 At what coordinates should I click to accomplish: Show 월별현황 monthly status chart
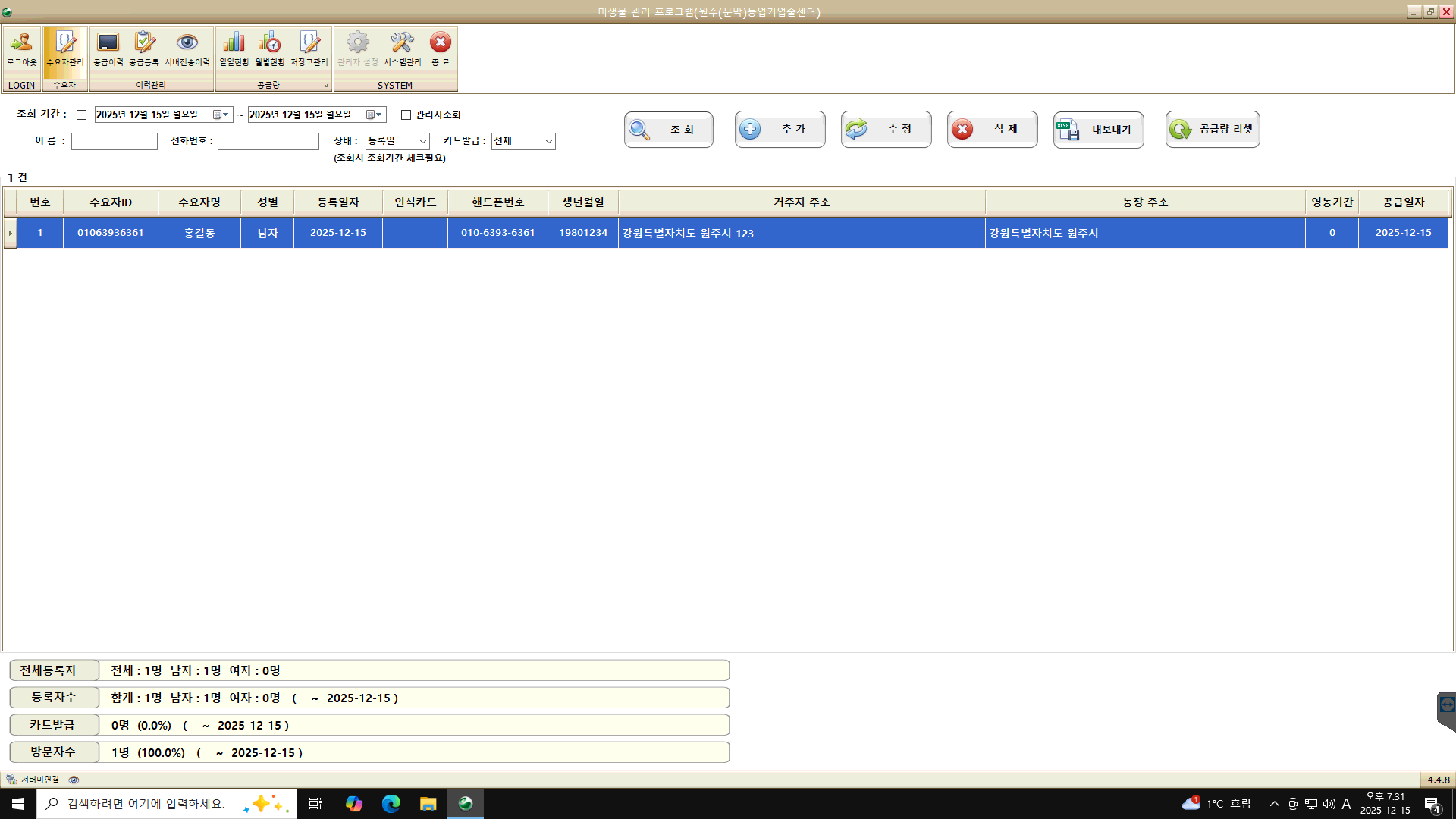pyautogui.click(x=269, y=49)
